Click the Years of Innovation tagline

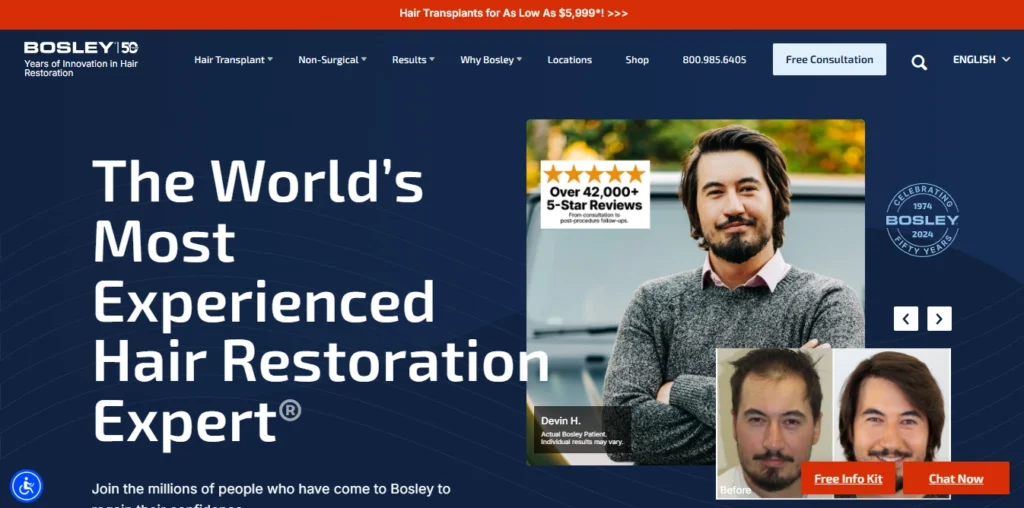[x=81, y=69]
